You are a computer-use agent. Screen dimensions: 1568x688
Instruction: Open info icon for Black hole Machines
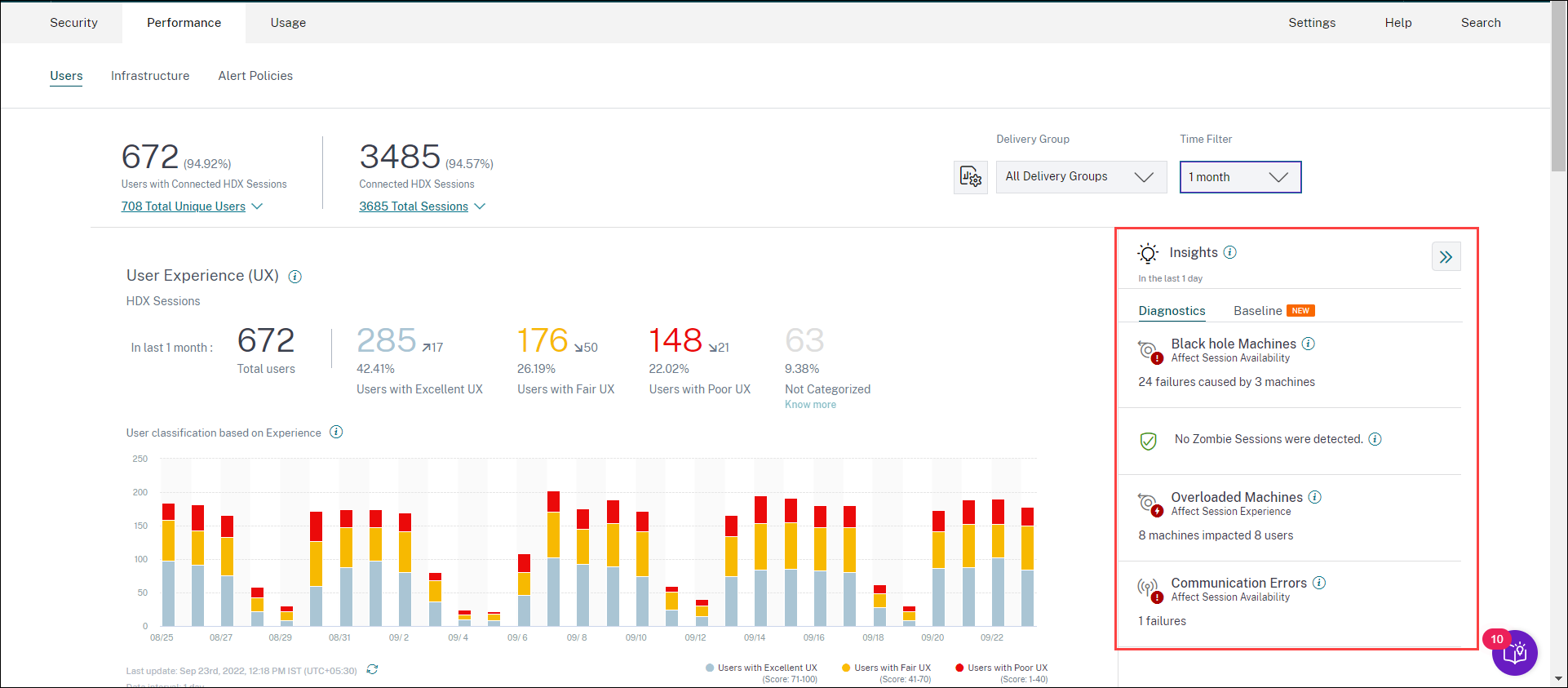tap(1308, 344)
